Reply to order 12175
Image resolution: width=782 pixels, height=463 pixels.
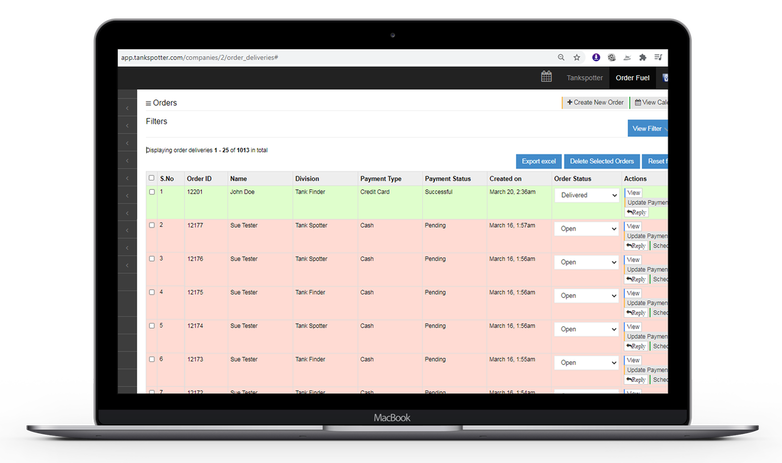coord(636,313)
